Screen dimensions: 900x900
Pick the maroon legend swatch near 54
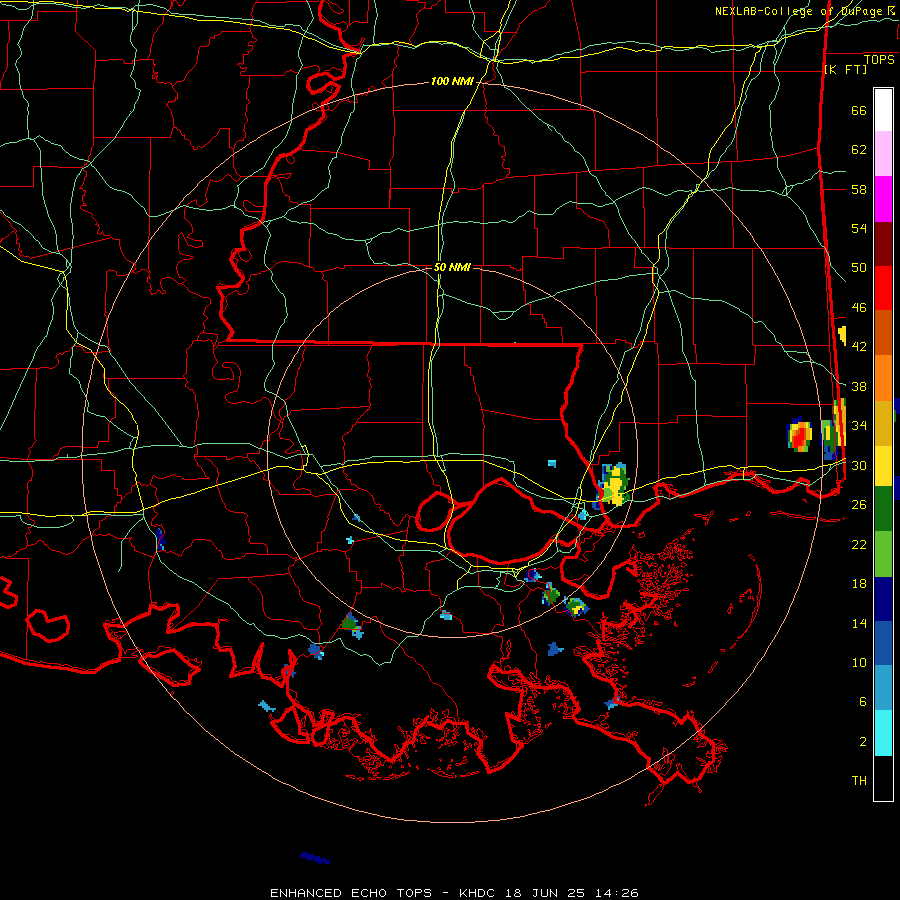click(883, 244)
